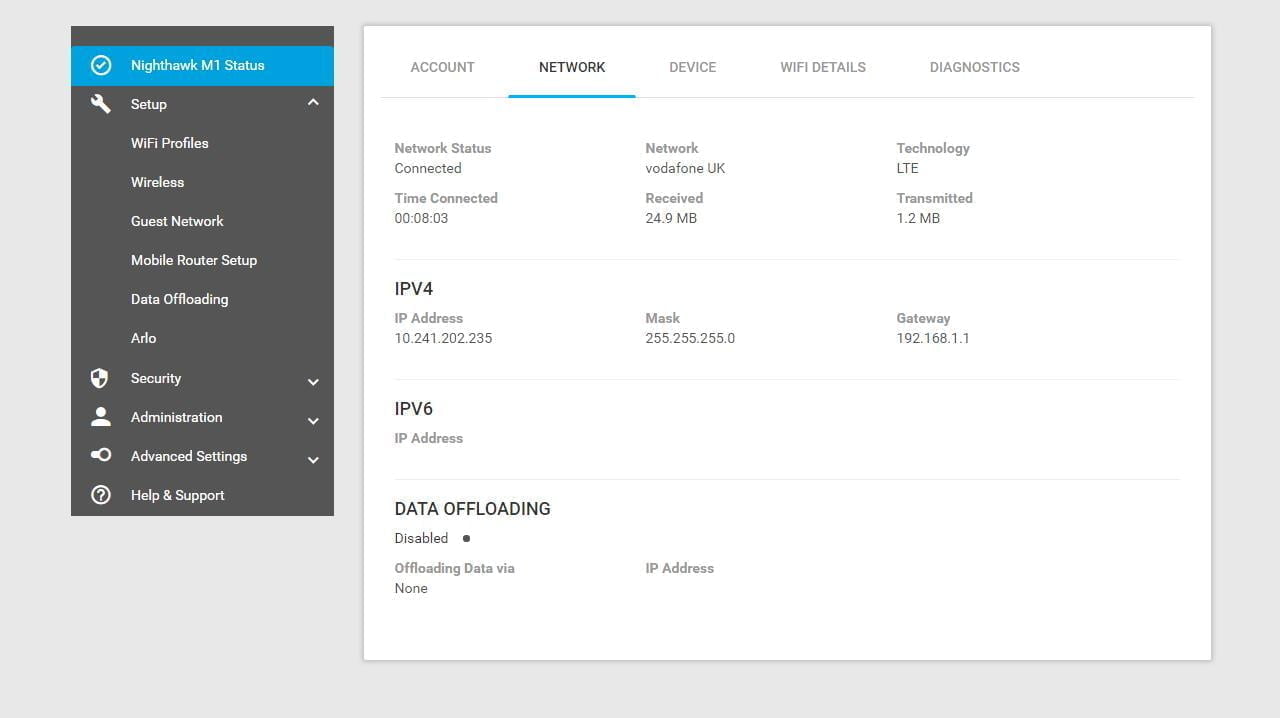The image size is (1280, 718).
Task: Switch to the Account tab
Action: (x=442, y=67)
